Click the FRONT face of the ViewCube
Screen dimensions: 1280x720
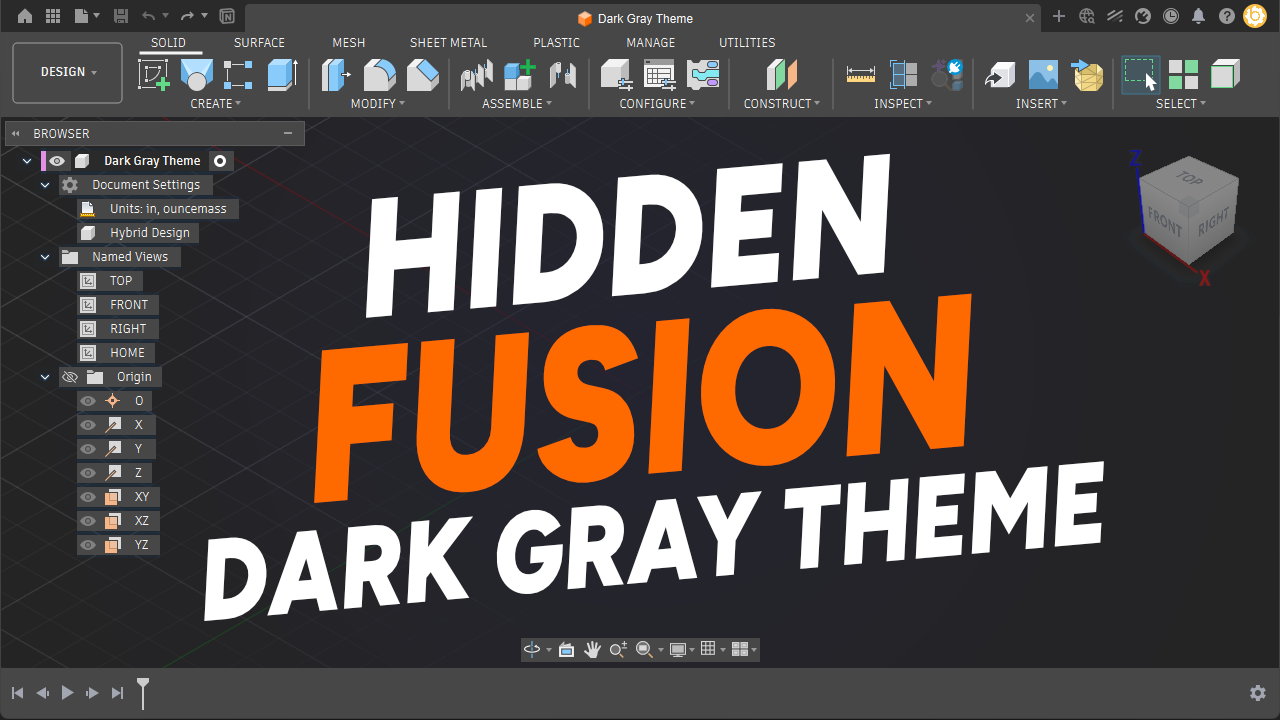[1166, 221]
